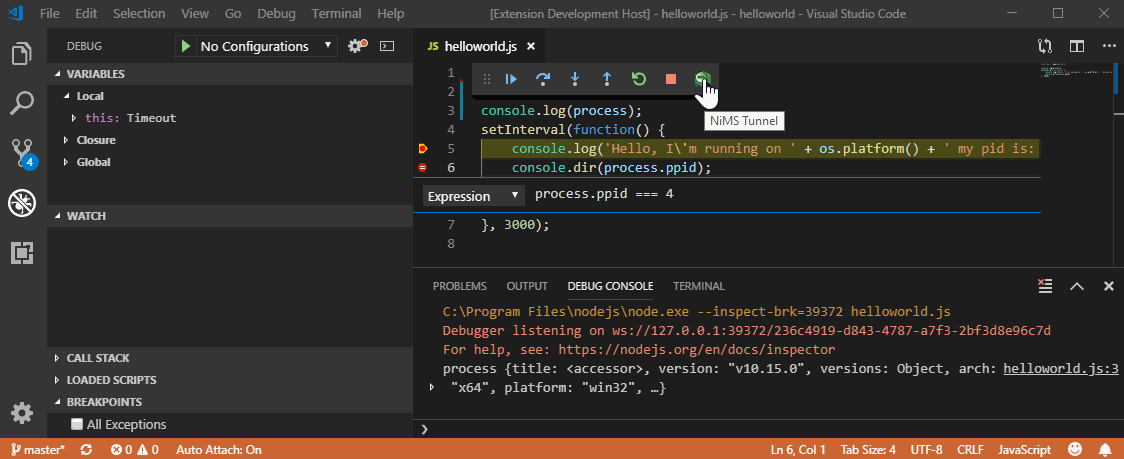Open the Selection menu

[x=139, y=14]
